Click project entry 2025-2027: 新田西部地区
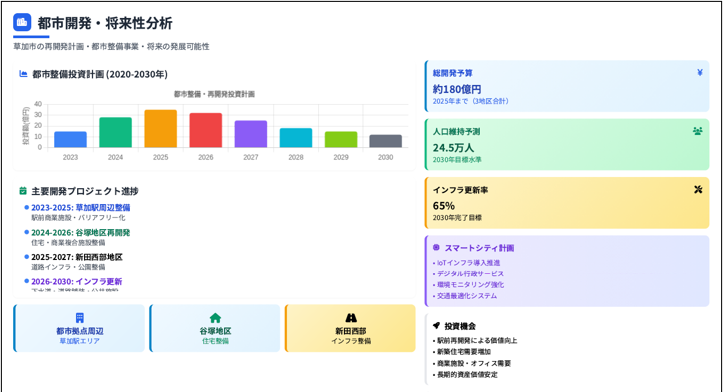Screen dimensions: 723x392 point(77,257)
